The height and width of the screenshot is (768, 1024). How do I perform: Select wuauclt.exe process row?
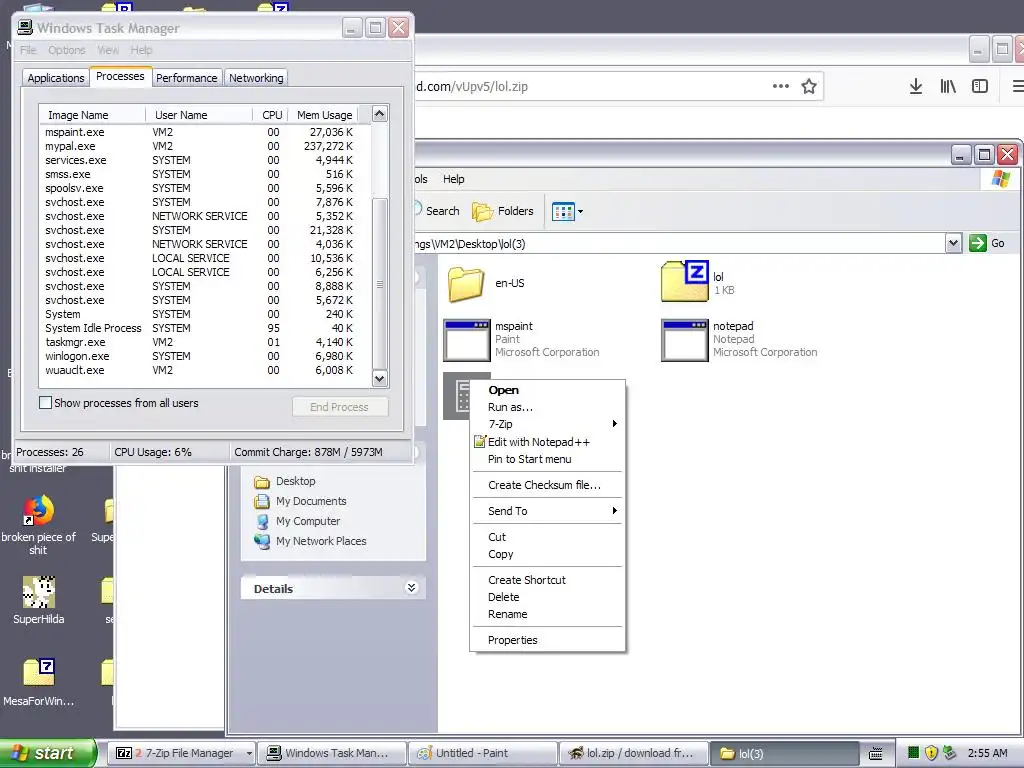pyautogui.click(x=204, y=370)
